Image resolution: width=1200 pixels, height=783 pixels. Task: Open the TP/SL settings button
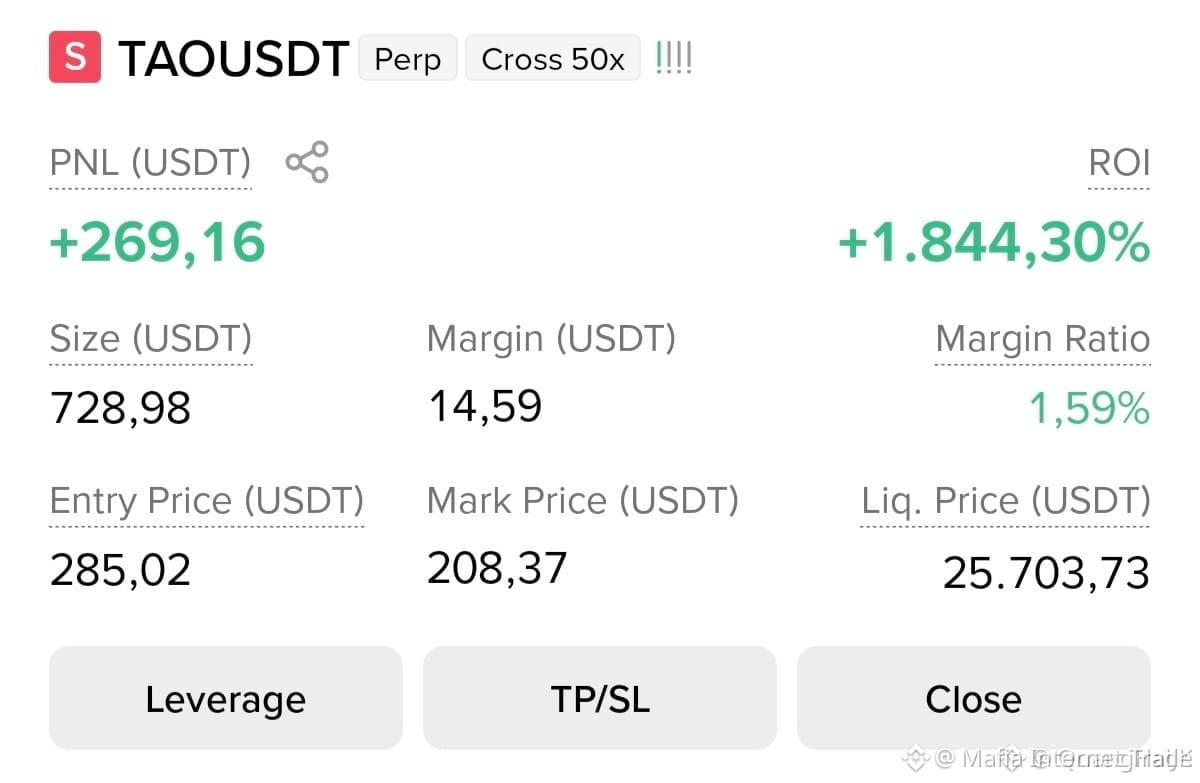[x=600, y=698]
